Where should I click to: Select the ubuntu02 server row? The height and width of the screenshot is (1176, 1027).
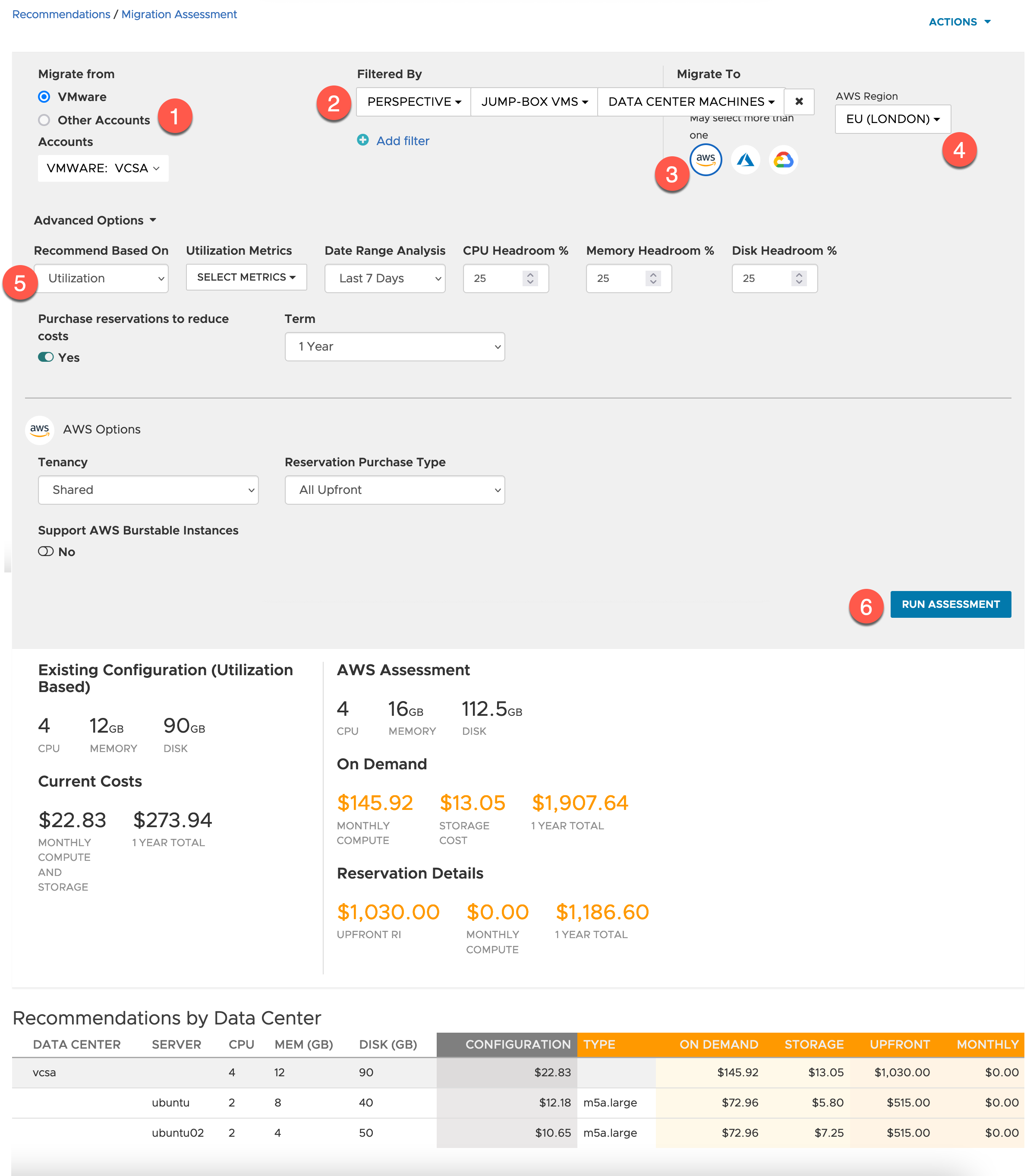pos(517,1132)
